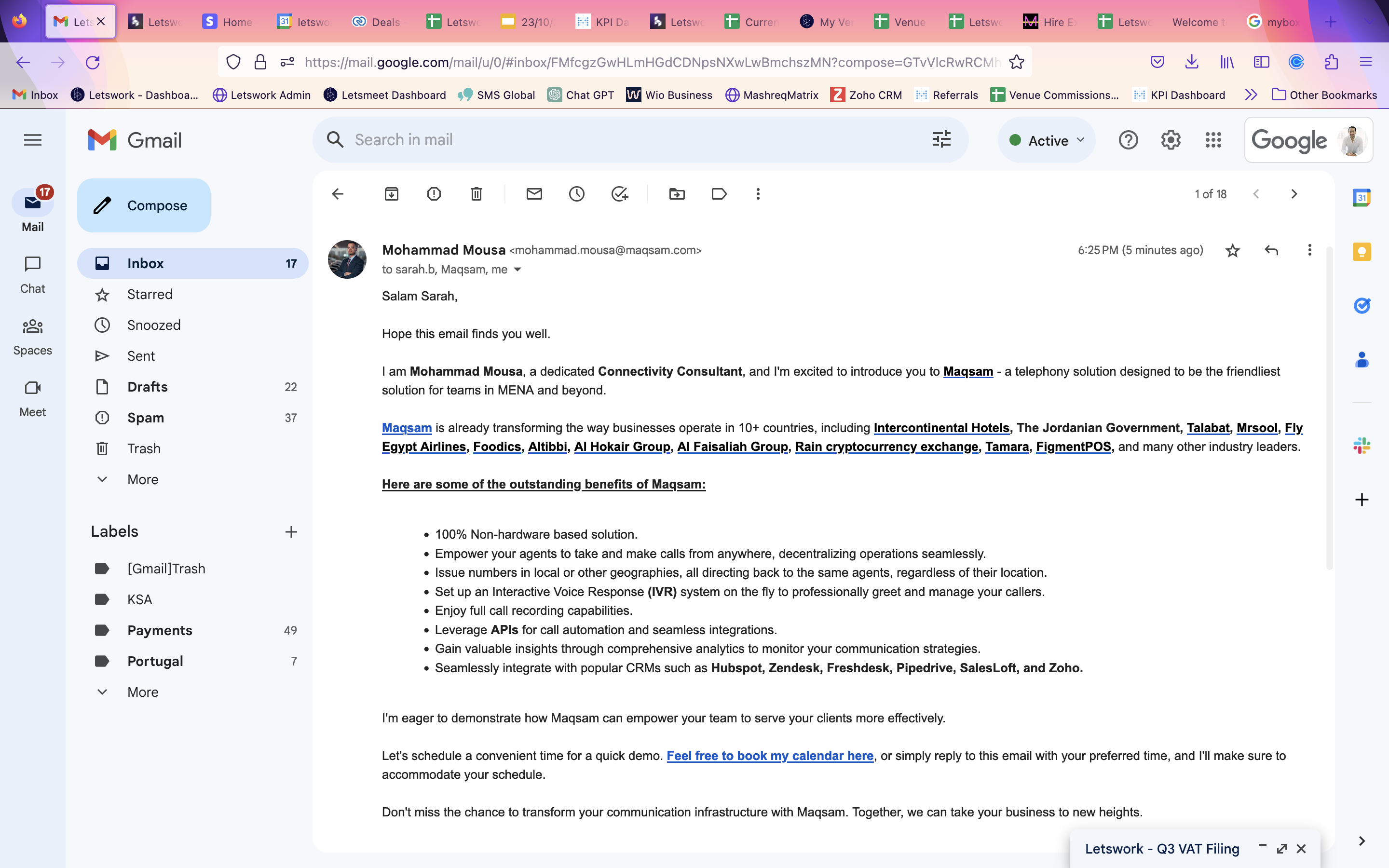Open Contacts side panel

[x=1362, y=360]
